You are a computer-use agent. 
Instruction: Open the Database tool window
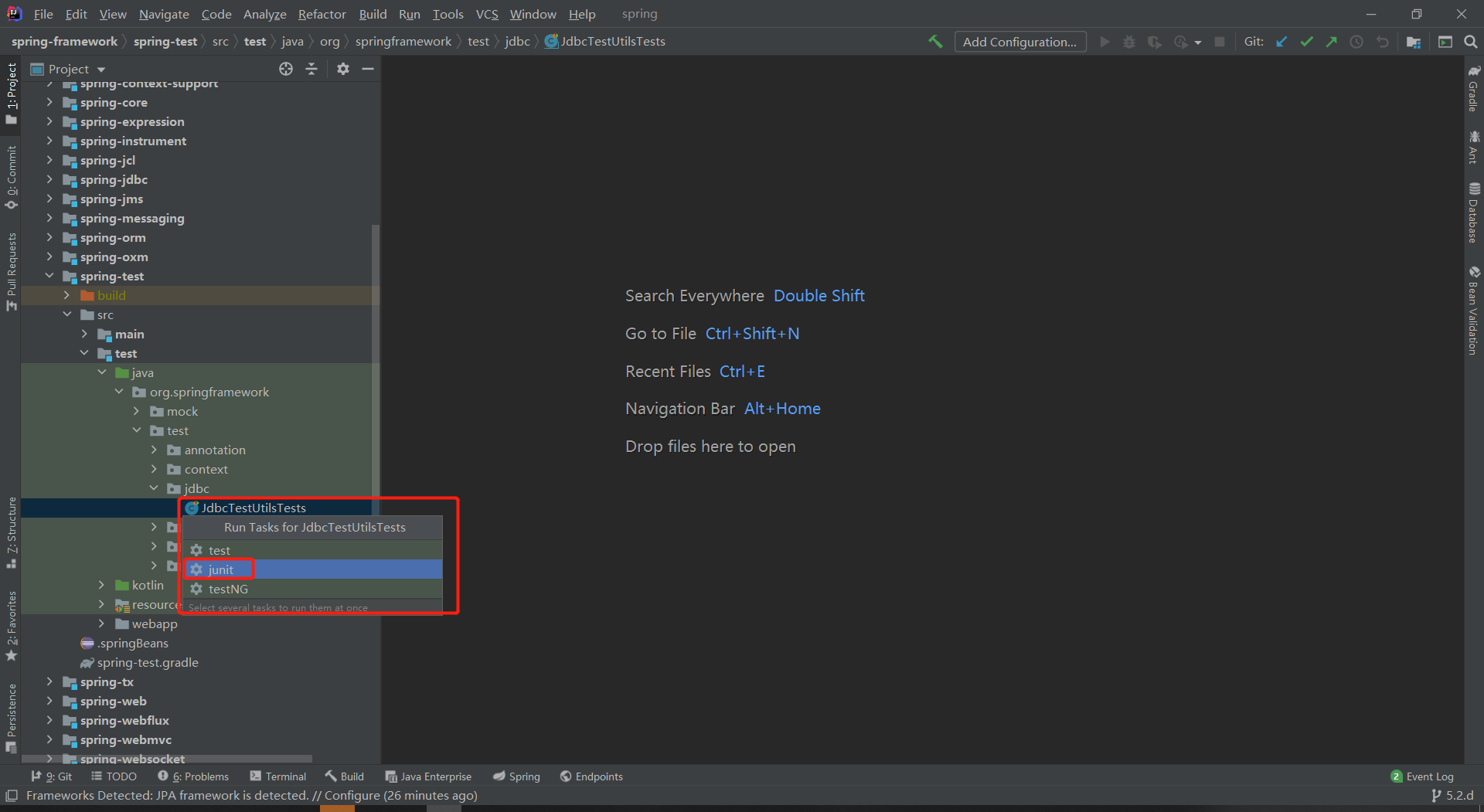tap(1474, 212)
